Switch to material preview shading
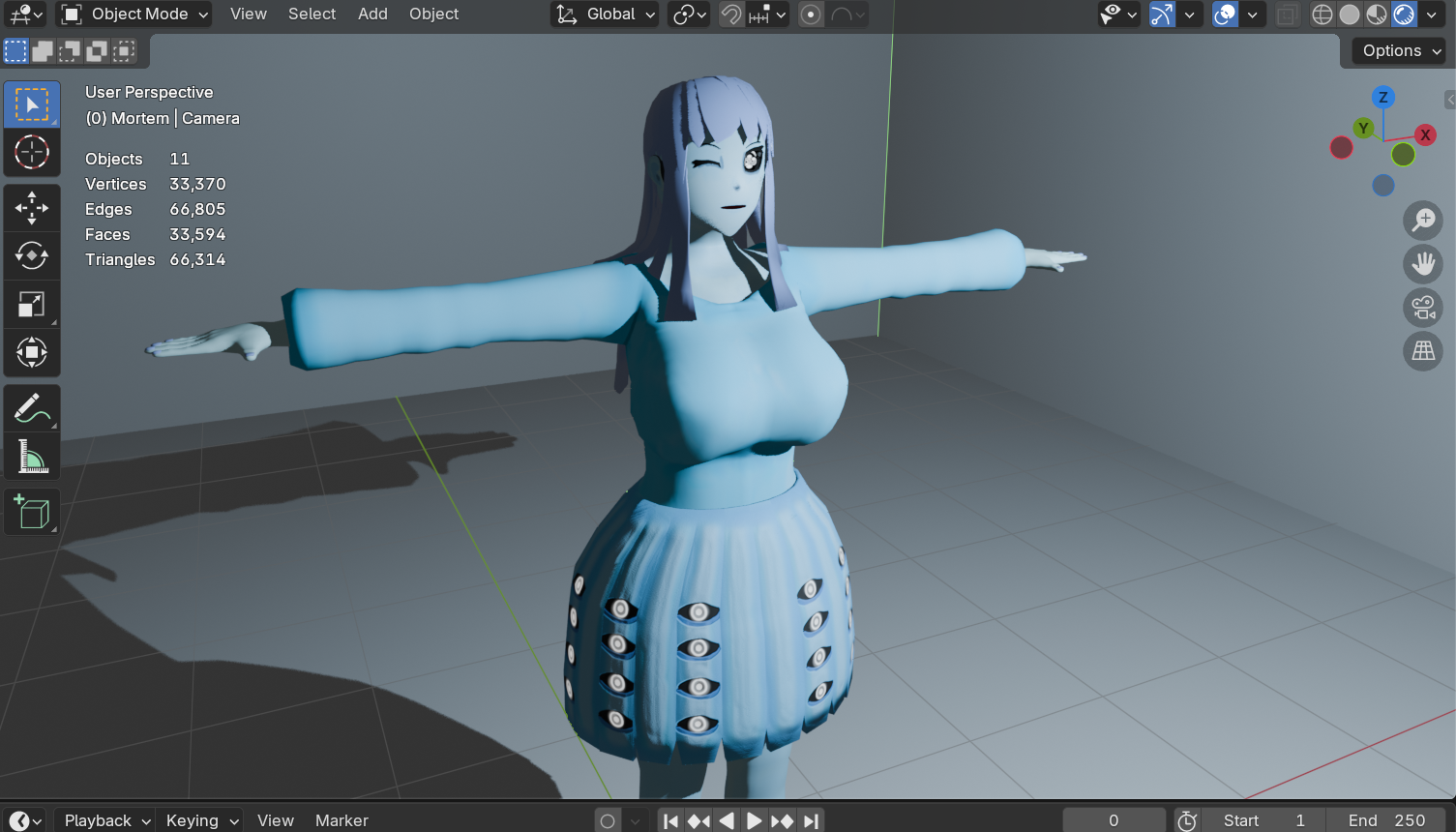 pyautogui.click(x=1377, y=15)
